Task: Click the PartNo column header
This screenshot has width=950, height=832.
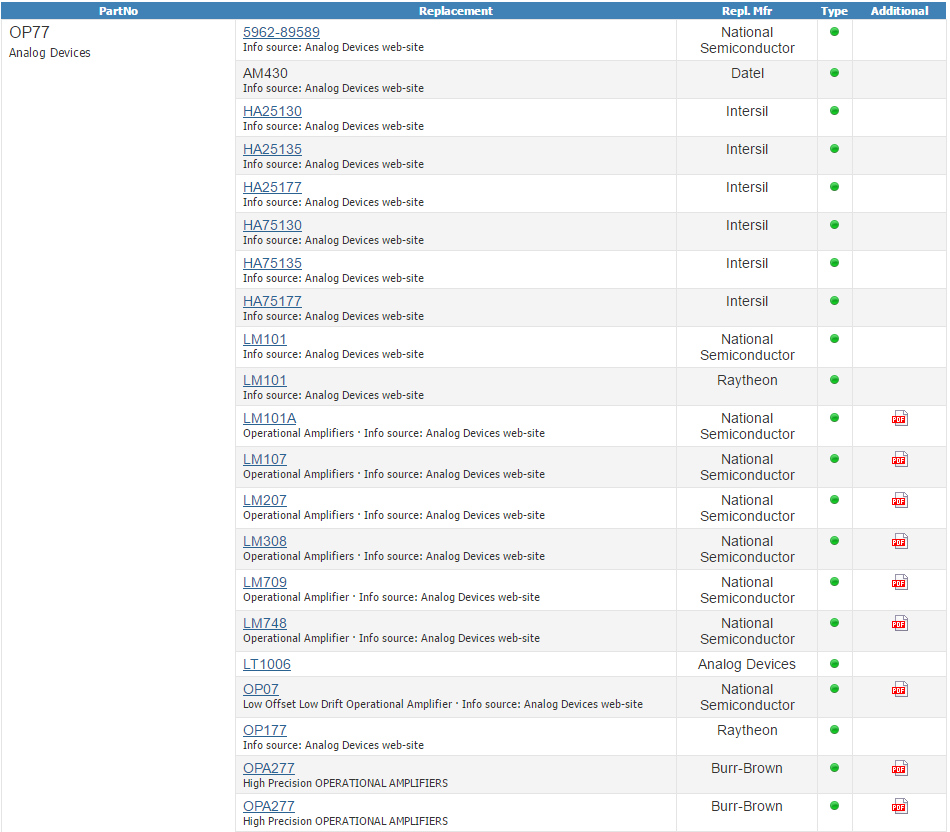Action: coord(118,11)
